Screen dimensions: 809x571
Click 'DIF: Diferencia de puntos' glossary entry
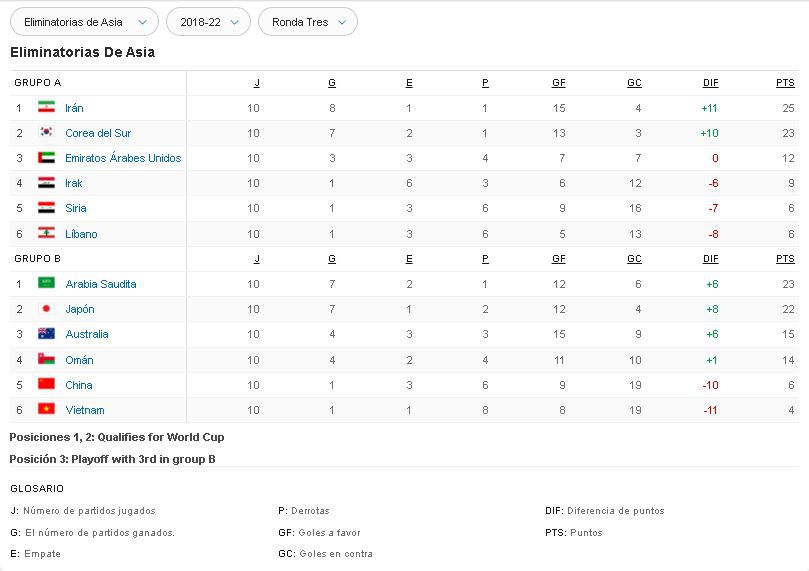coord(605,511)
